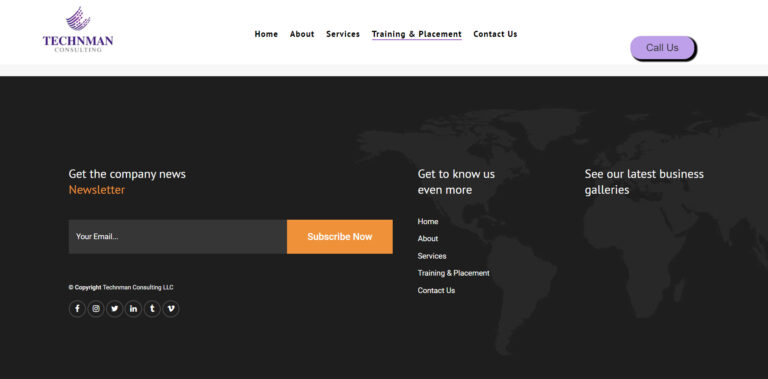The image size is (768, 379).
Task: Focus the Your Email input field
Action: pos(177,237)
